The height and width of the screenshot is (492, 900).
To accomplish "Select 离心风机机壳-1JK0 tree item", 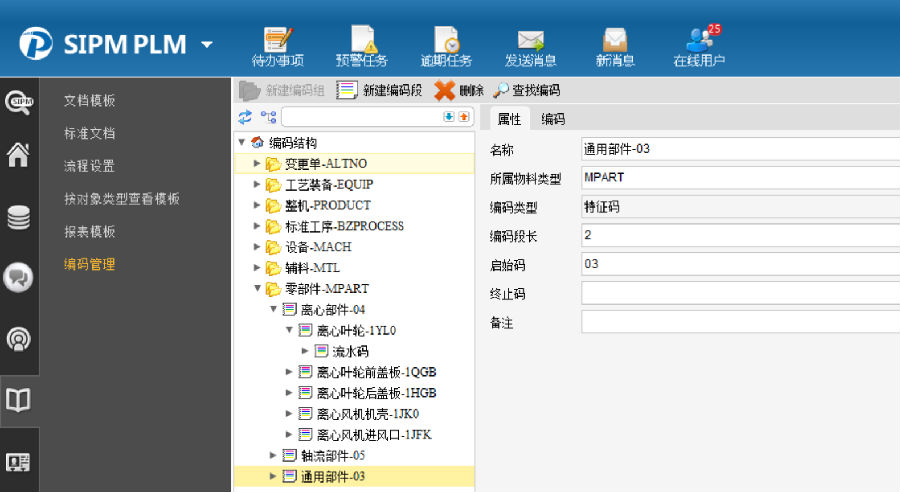I will pyautogui.click(x=367, y=413).
